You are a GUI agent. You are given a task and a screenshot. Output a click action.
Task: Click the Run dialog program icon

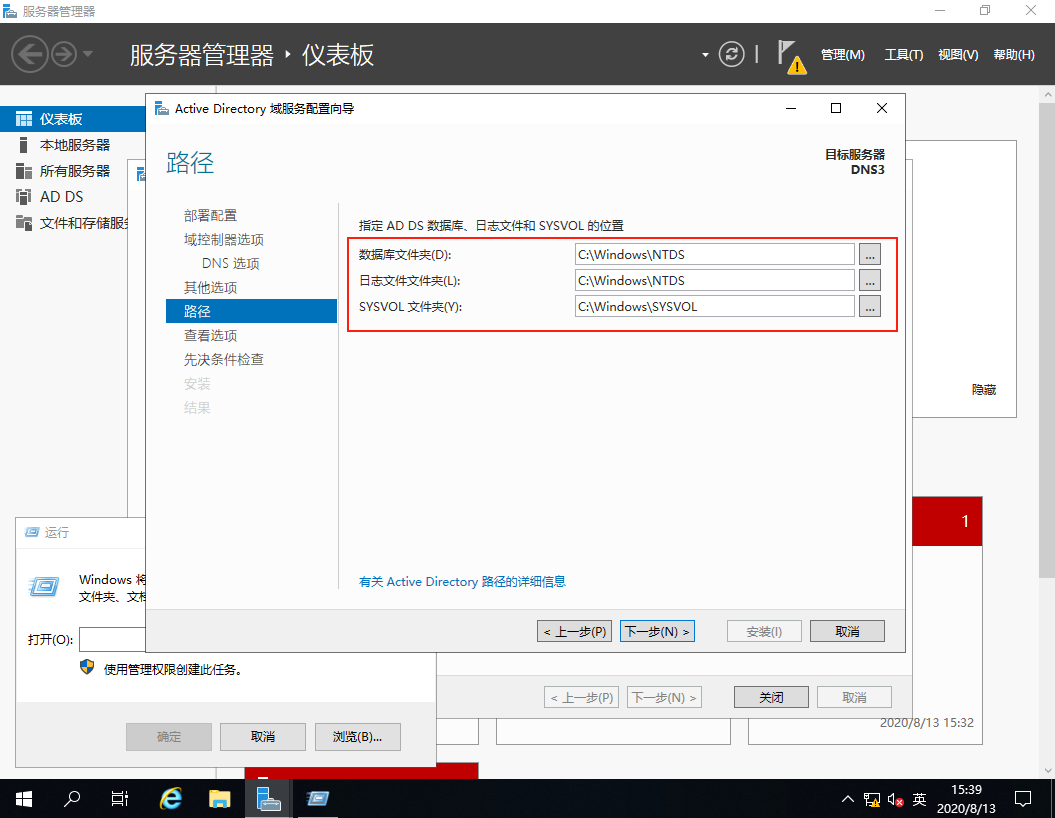click(44, 587)
